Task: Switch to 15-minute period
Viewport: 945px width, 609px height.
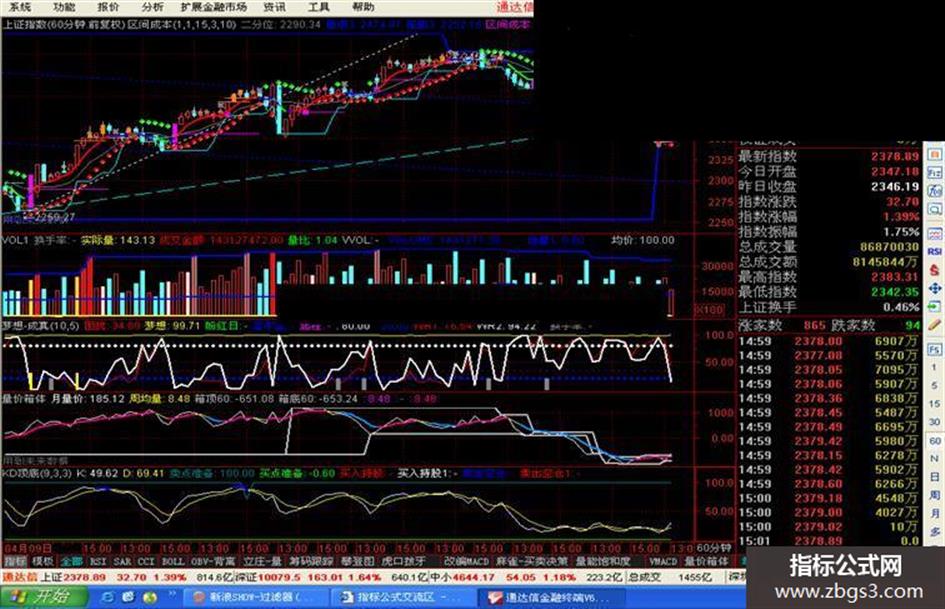Action: [x=935, y=403]
